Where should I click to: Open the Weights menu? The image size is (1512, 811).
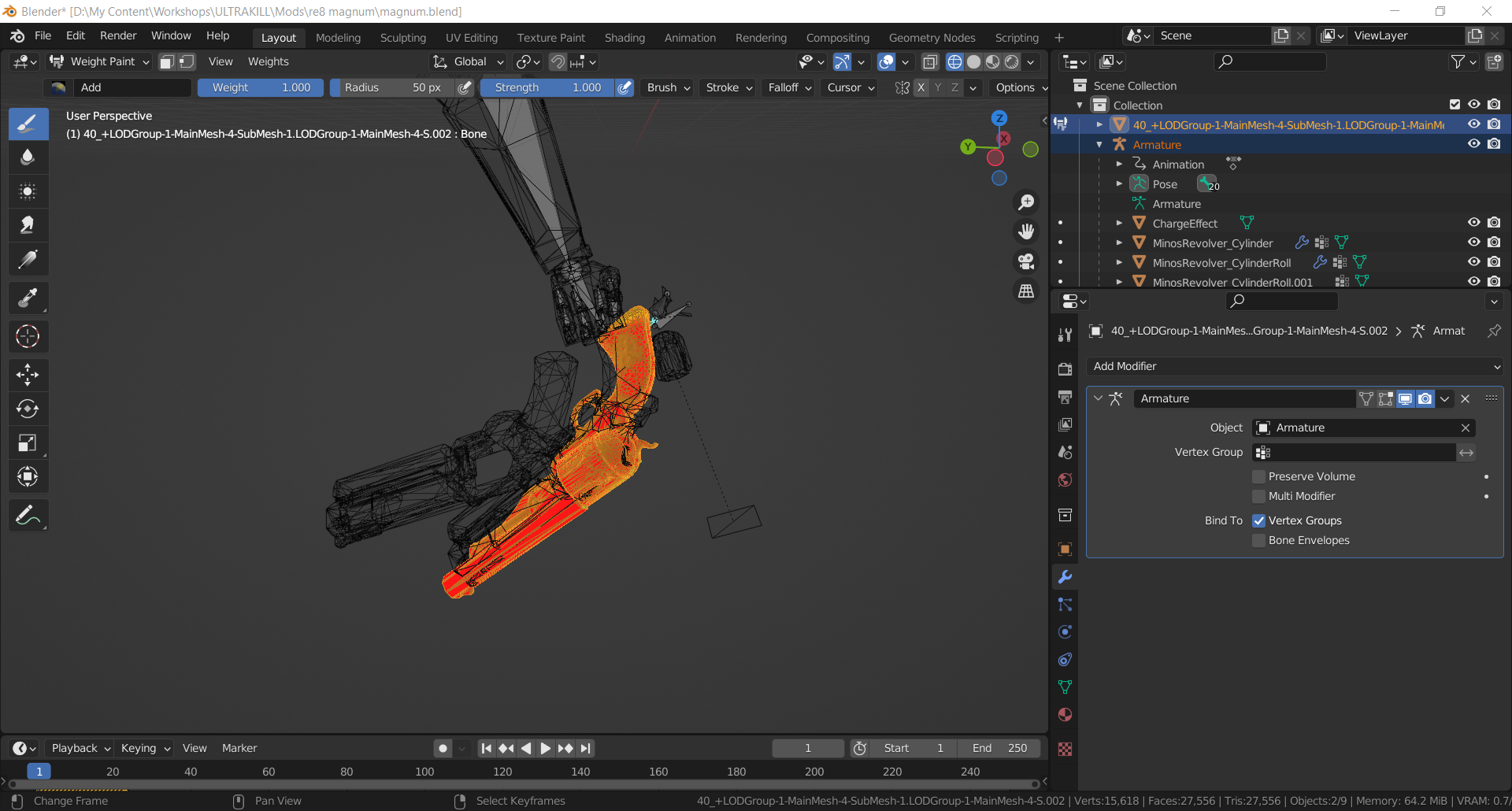tap(268, 61)
